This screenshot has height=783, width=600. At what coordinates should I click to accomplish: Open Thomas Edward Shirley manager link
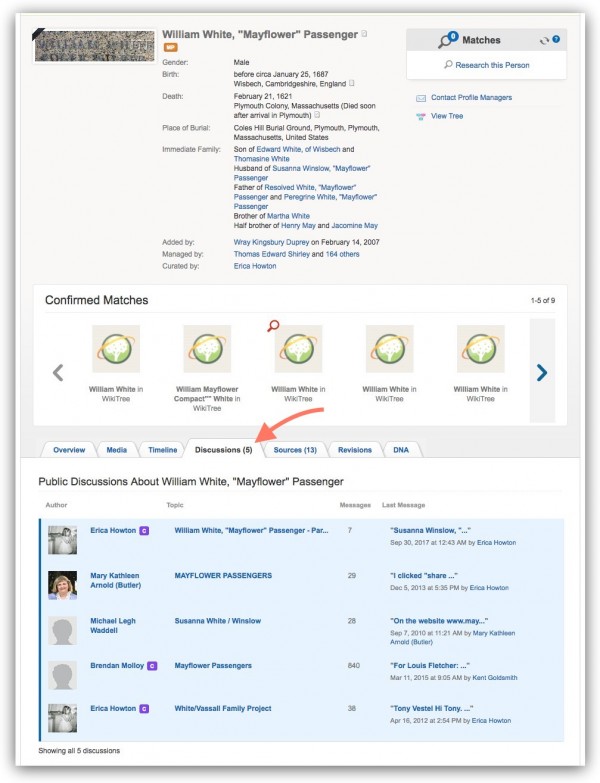coord(272,254)
